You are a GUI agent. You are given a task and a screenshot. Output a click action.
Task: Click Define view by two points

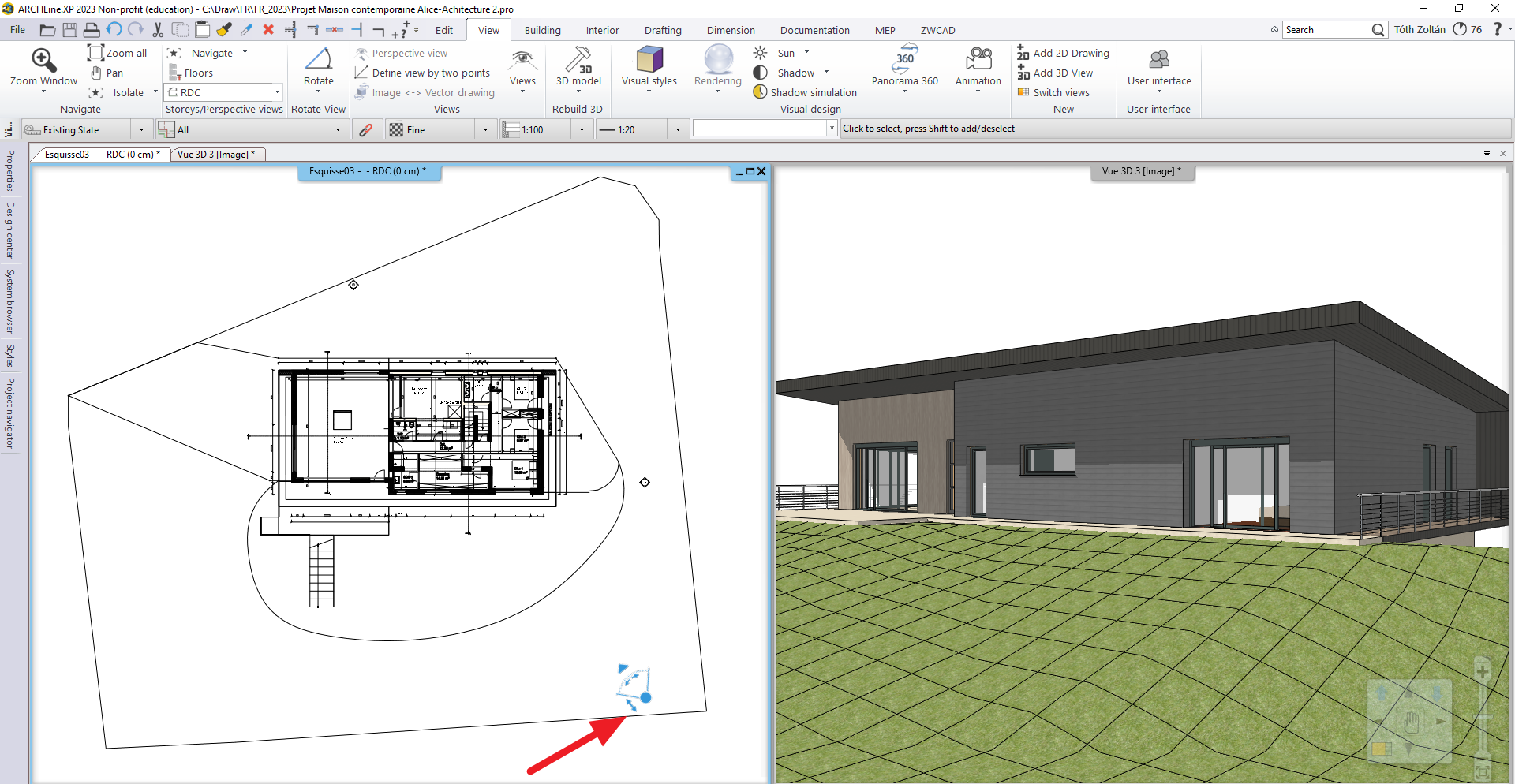coord(430,73)
